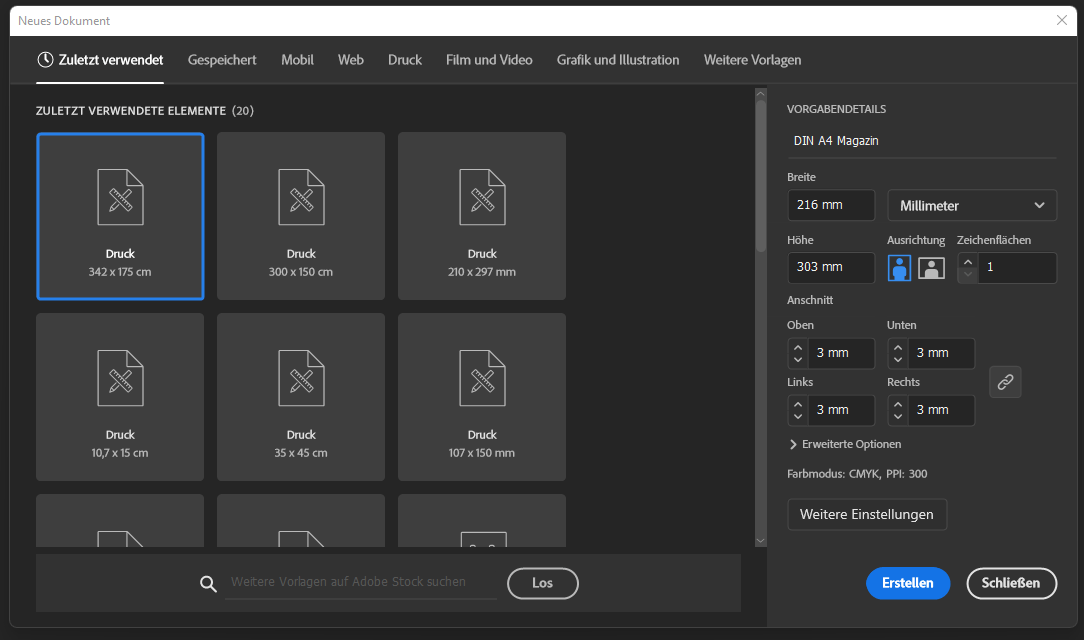This screenshot has width=1084, height=640.
Task: Select the Druck 342 x 175 cm preset
Action: (120, 215)
